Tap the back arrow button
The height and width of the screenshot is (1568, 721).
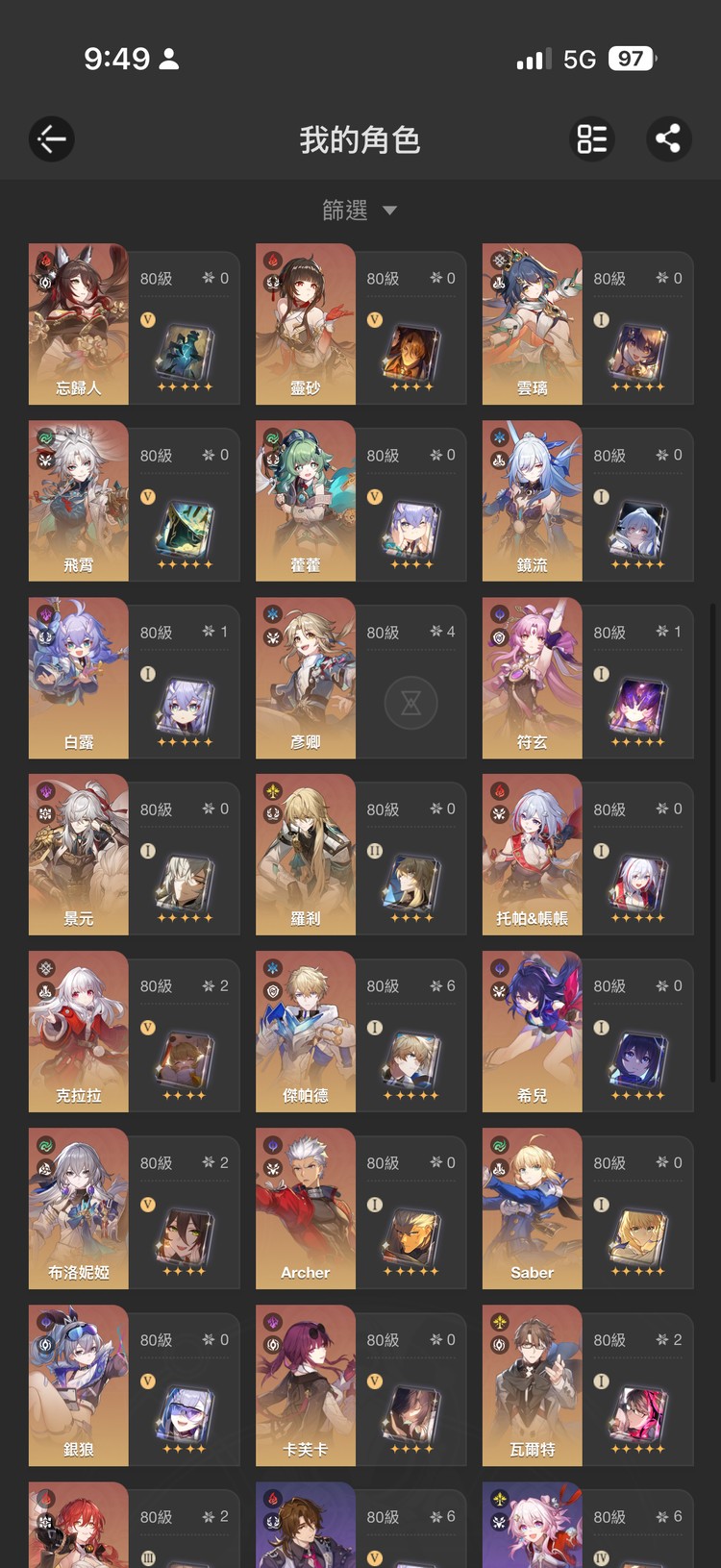(x=52, y=139)
